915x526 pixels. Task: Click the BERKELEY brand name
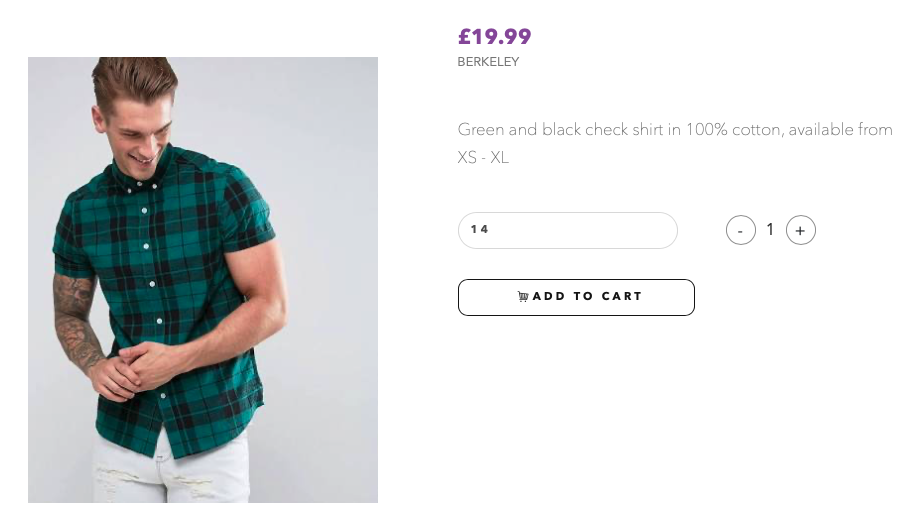pos(488,62)
